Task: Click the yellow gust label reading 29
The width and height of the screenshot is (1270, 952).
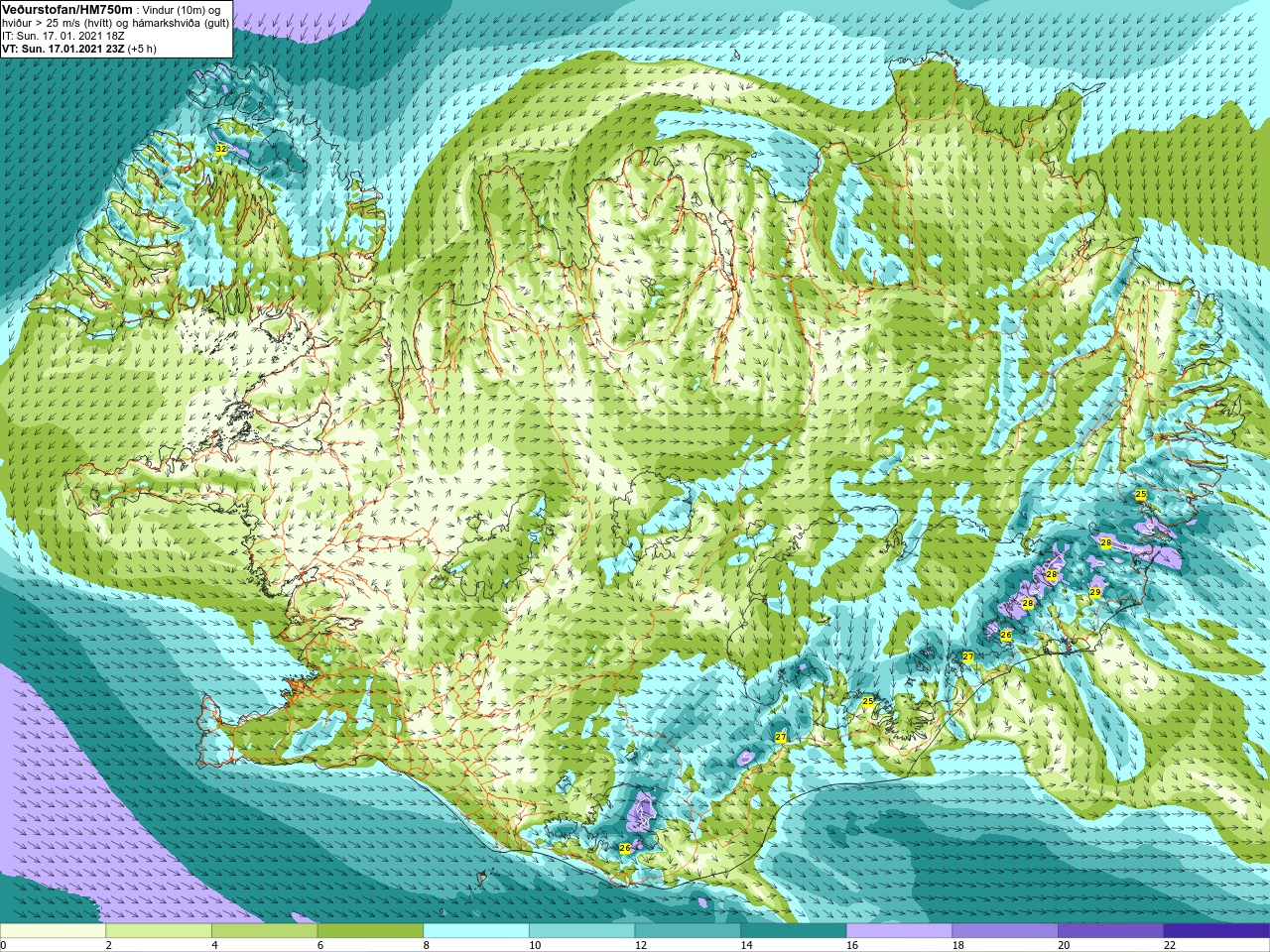Action: pyautogui.click(x=1095, y=592)
